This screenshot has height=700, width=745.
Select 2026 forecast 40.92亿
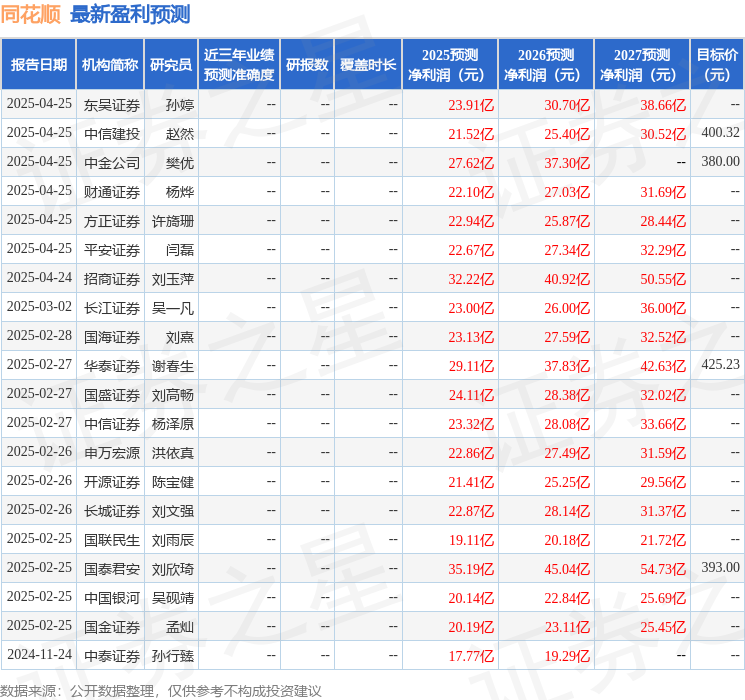click(x=567, y=279)
